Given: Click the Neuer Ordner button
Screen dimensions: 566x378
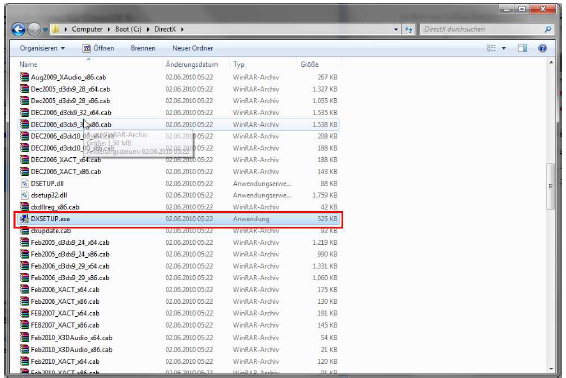Looking at the screenshot, I should pyautogui.click(x=192, y=48).
